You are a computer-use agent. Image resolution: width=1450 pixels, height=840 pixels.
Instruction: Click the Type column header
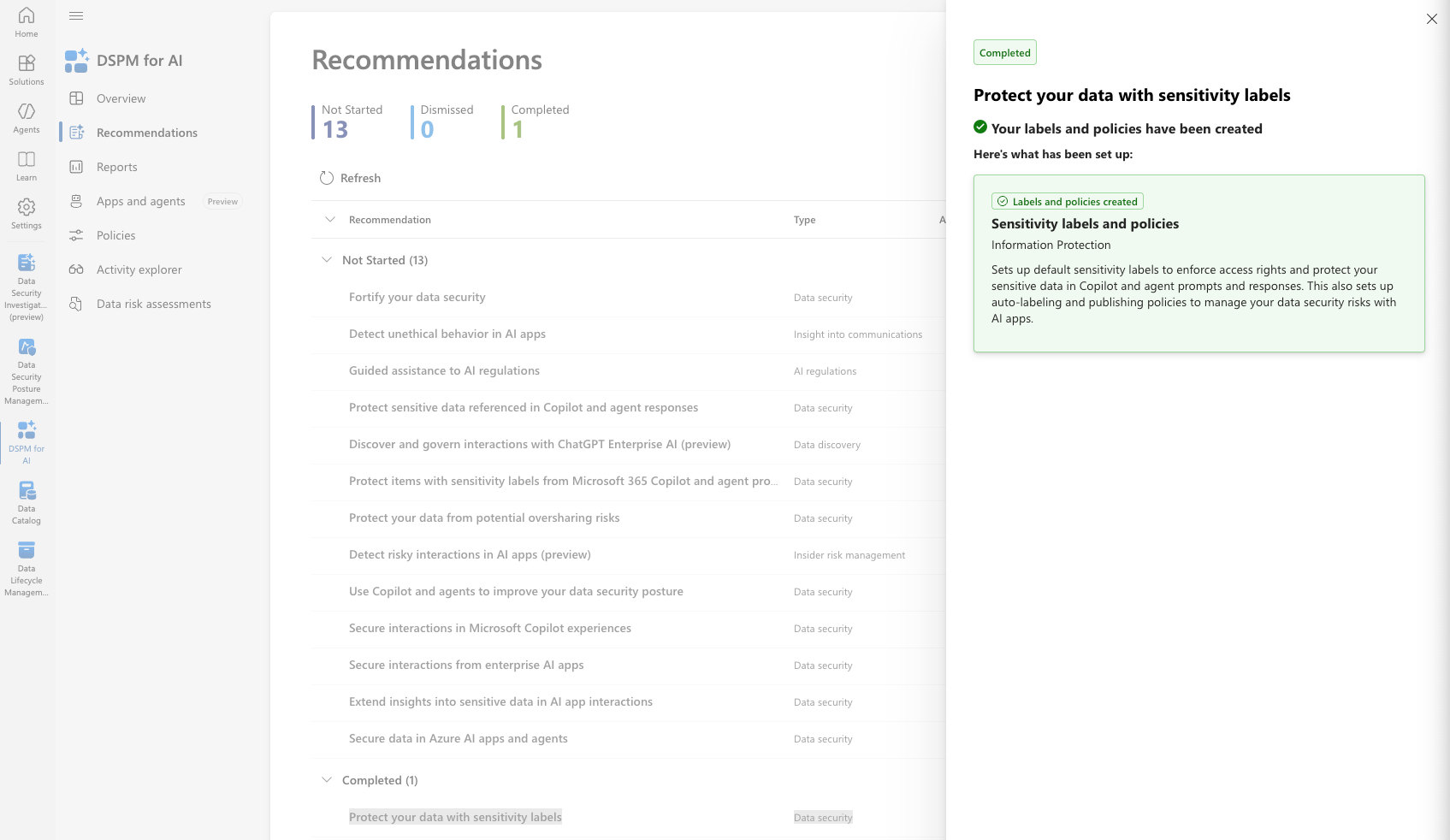804,220
